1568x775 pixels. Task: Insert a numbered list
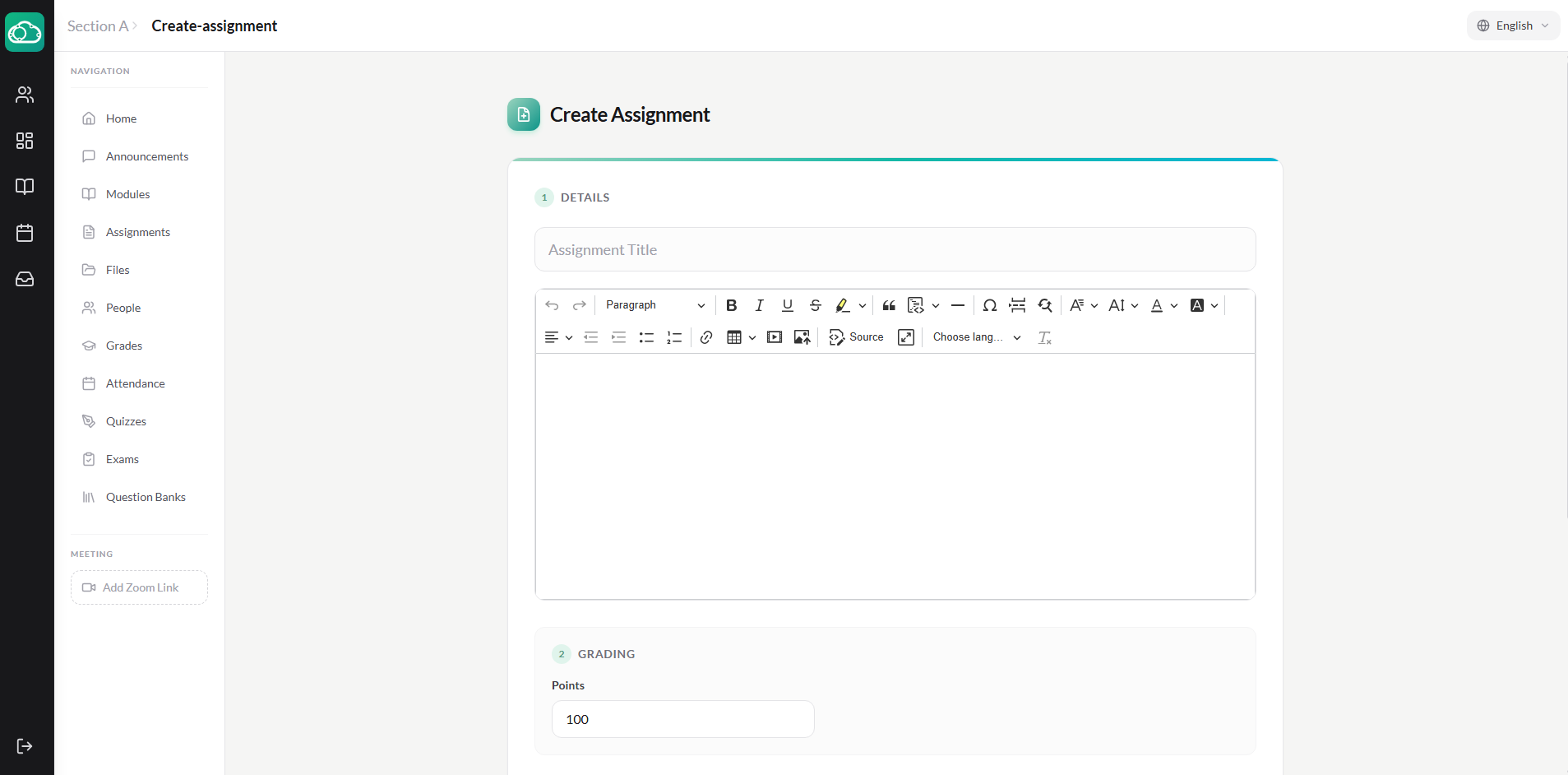click(675, 337)
